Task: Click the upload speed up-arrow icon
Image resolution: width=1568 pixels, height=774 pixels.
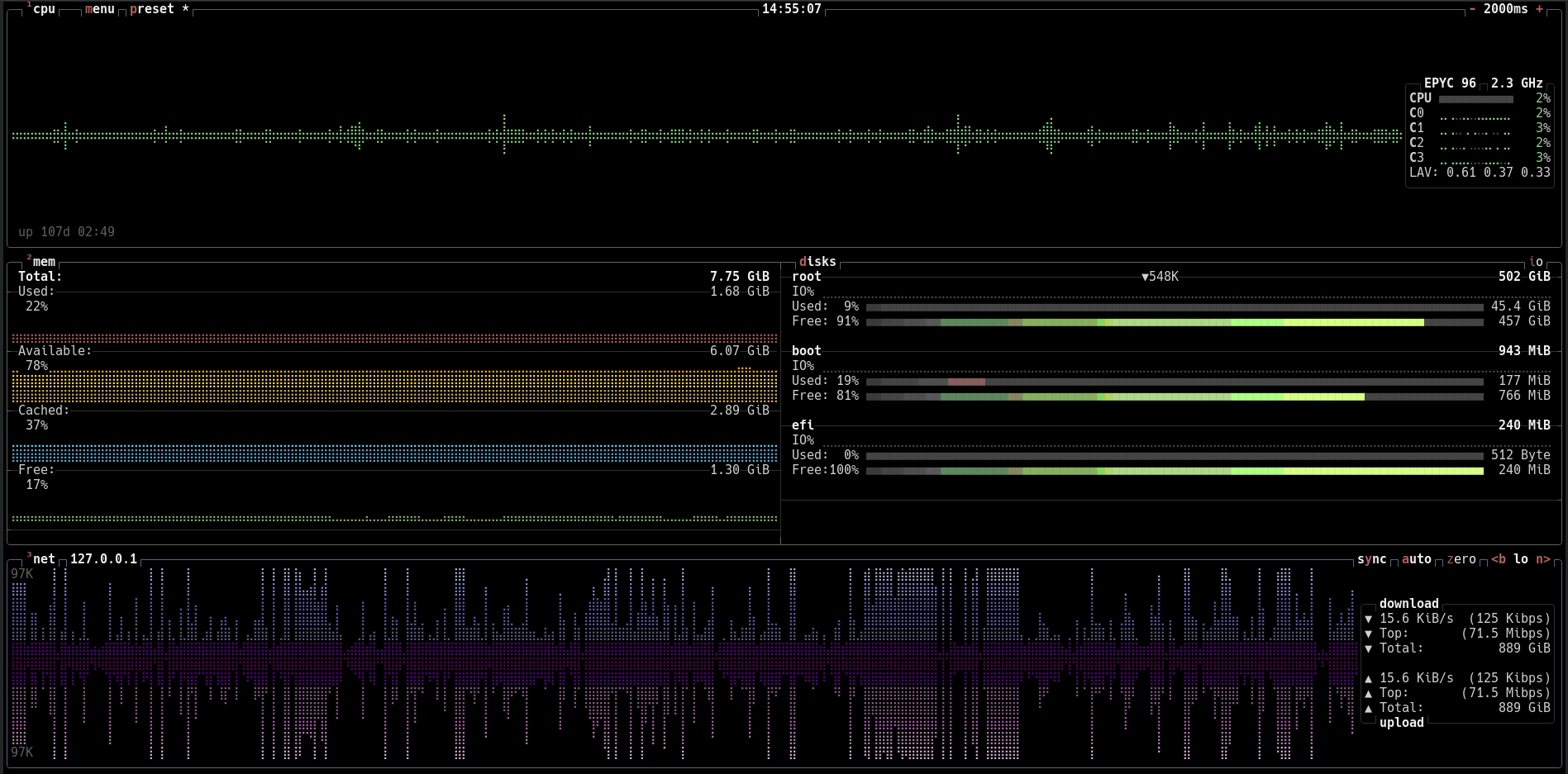Action: 1368,678
